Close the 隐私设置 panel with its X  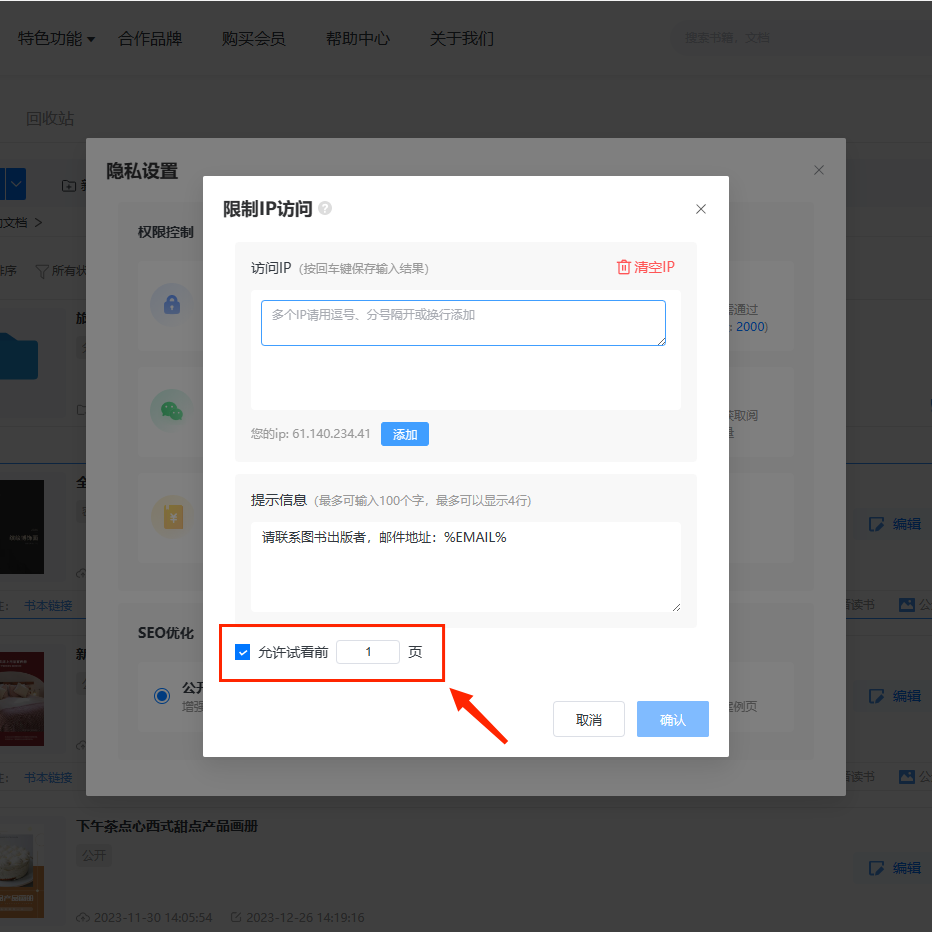point(819,170)
